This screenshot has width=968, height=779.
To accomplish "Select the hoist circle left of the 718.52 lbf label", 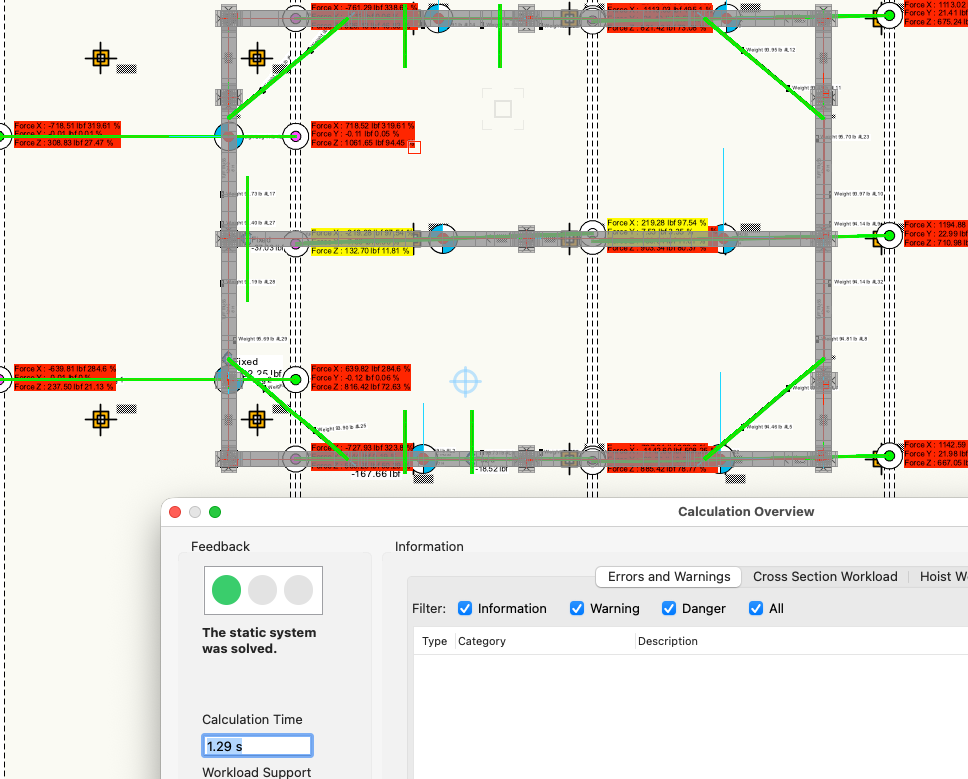I will pyautogui.click(x=295, y=136).
